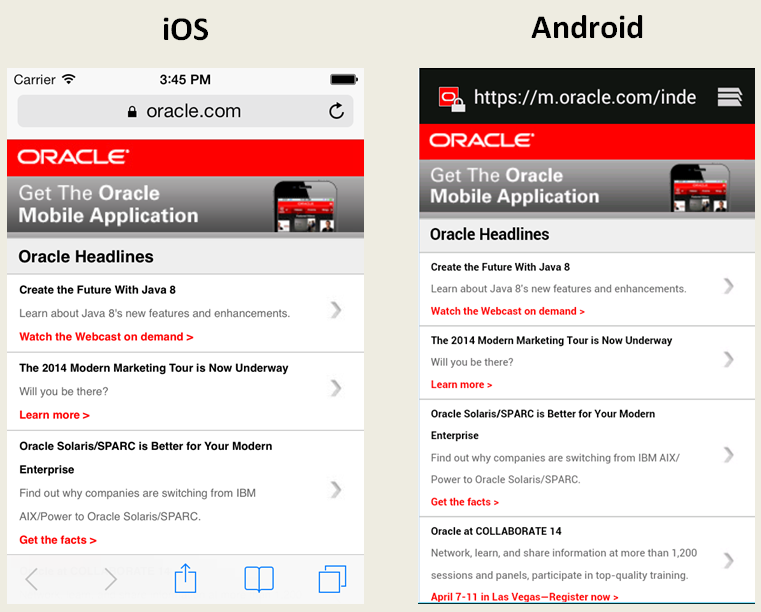
Task: Tap 'Oracle Headlines' section header on Android
Action: [587, 234]
